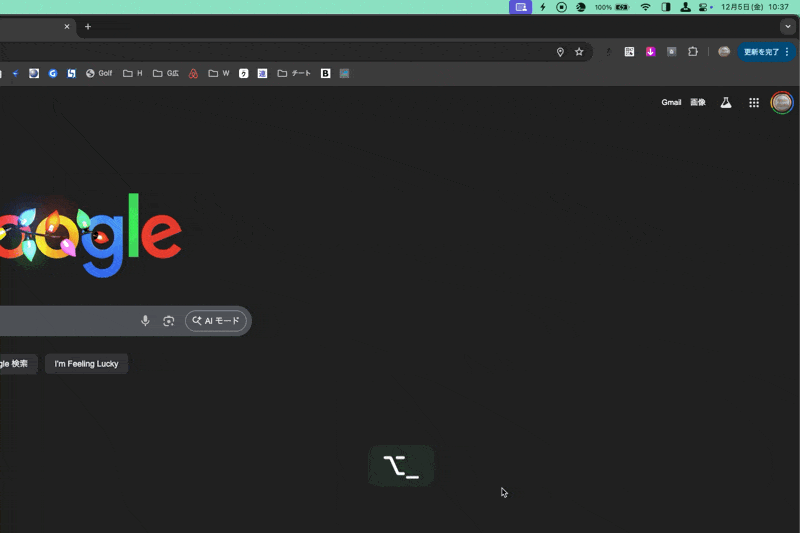The height and width of the screenshot is (533, 800).
Task: Click the screen recording status indicator
Action: 561,7
